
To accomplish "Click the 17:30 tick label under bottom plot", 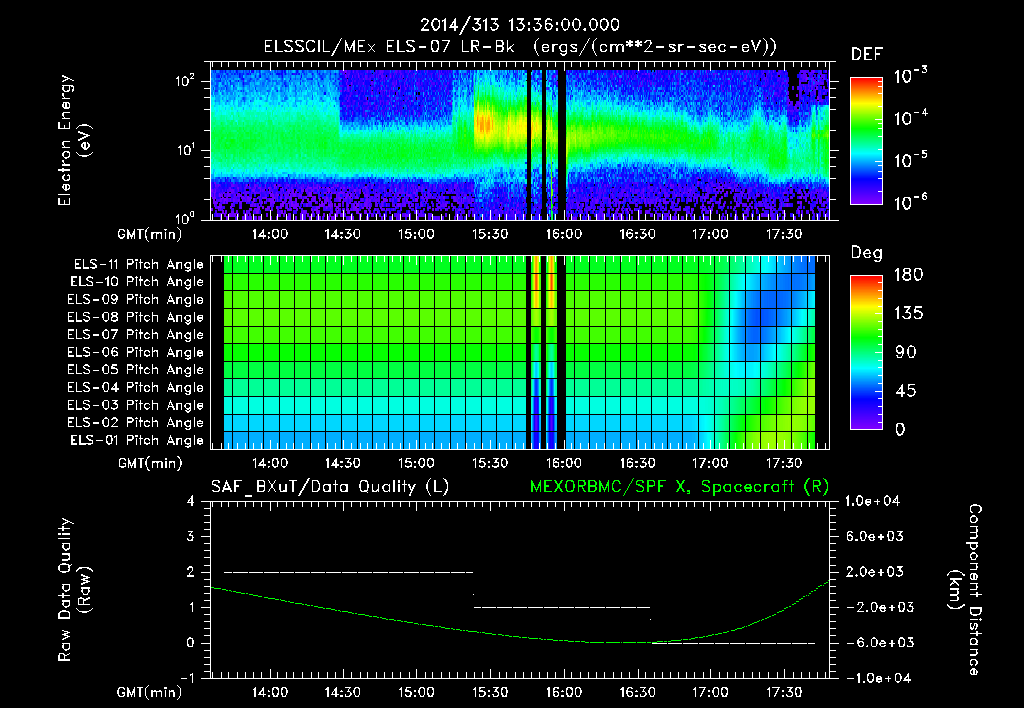I will pyautogui.click(x=784, y=692).
